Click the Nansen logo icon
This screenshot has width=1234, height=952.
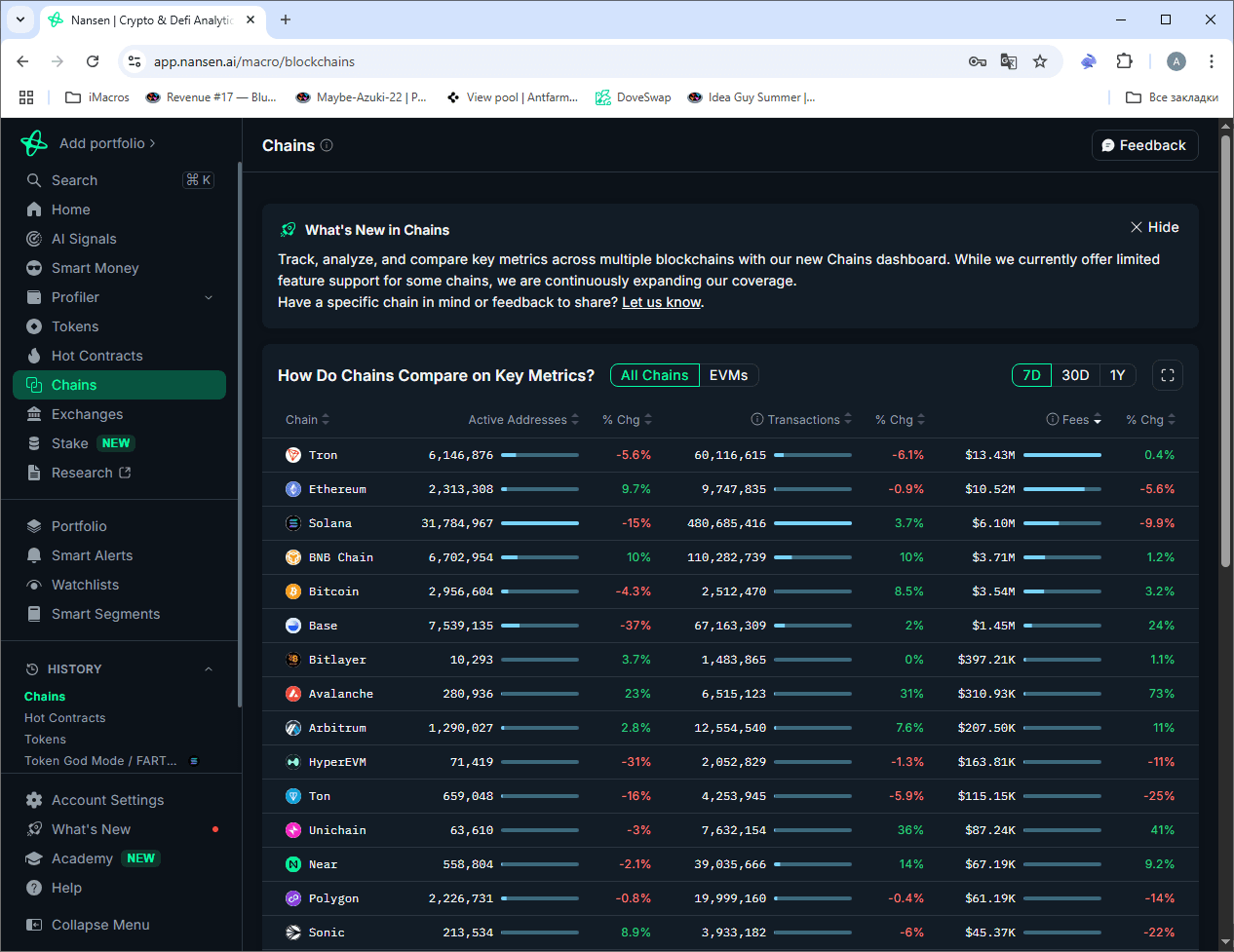34,143
